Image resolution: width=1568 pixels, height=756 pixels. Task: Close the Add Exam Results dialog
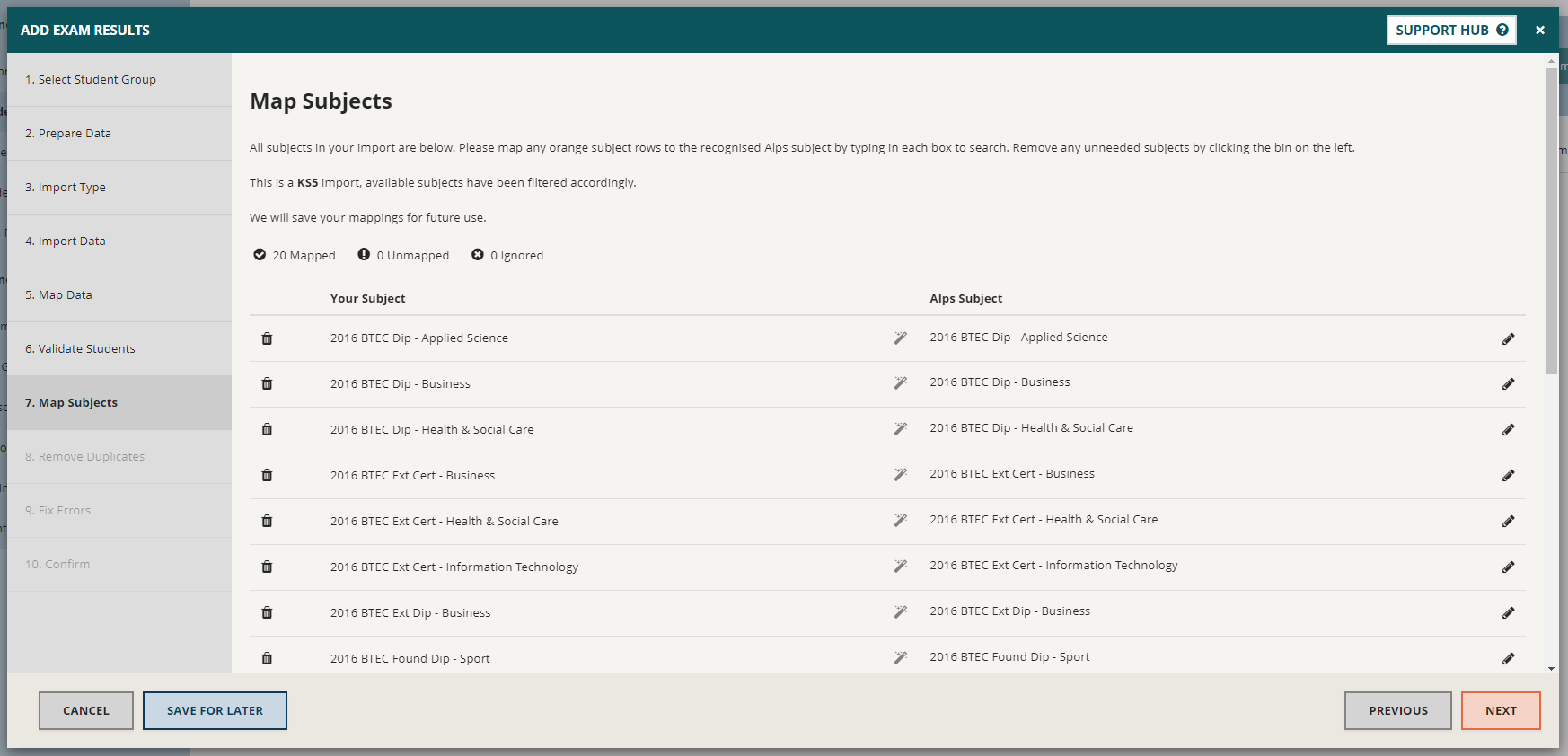coord(1539,30)
